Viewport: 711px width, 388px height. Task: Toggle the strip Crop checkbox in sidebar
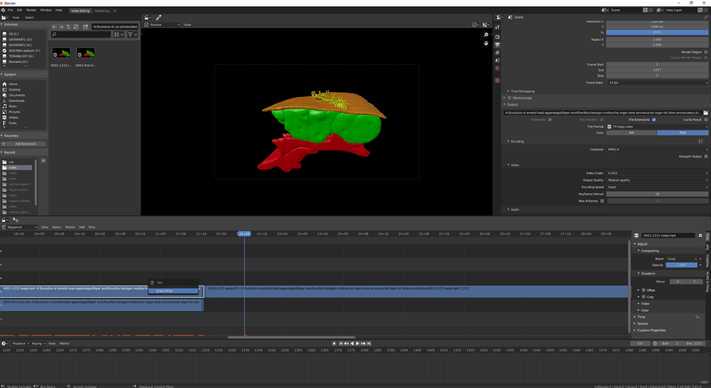pos(643,297)
